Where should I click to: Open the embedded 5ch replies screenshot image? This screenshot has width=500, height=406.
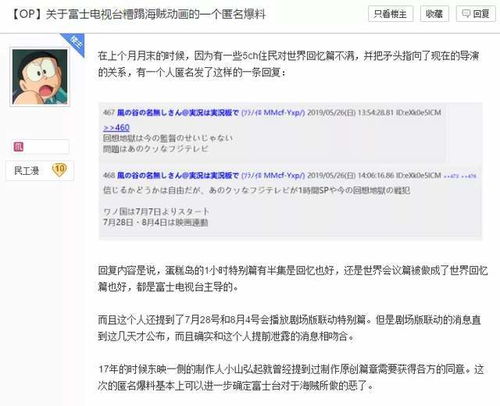point(290,171)
